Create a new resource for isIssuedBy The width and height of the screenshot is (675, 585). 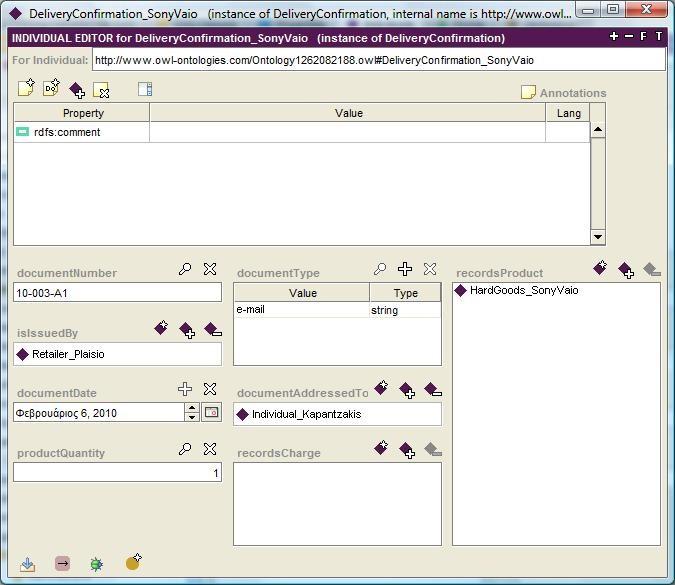161,328
